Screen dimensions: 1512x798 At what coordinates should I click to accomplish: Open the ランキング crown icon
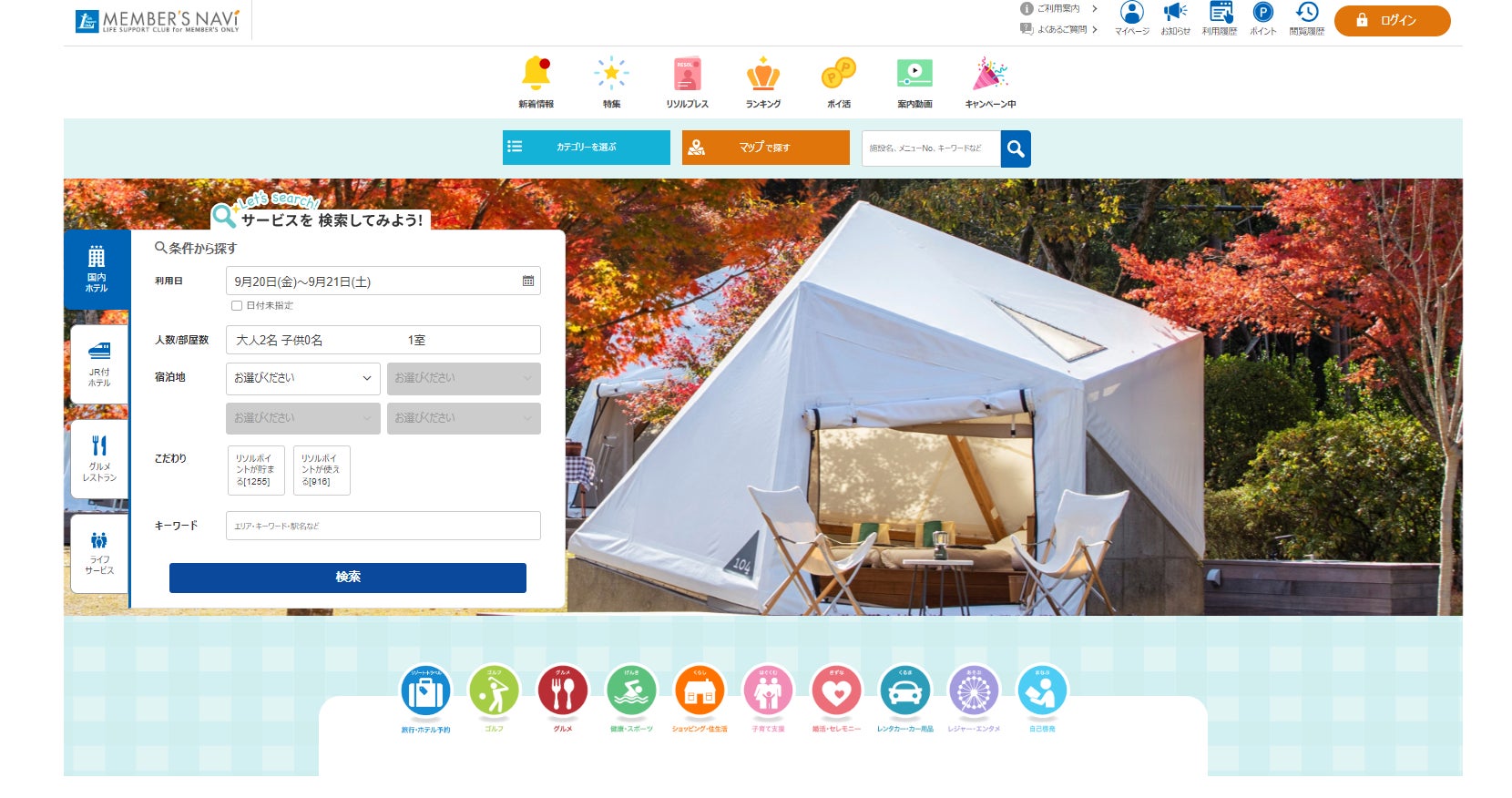(x=763, y=74)
